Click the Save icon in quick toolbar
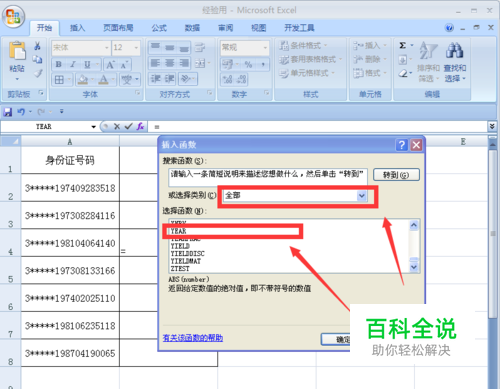Screen dimensions: 500x389 [x=8, y=112]
